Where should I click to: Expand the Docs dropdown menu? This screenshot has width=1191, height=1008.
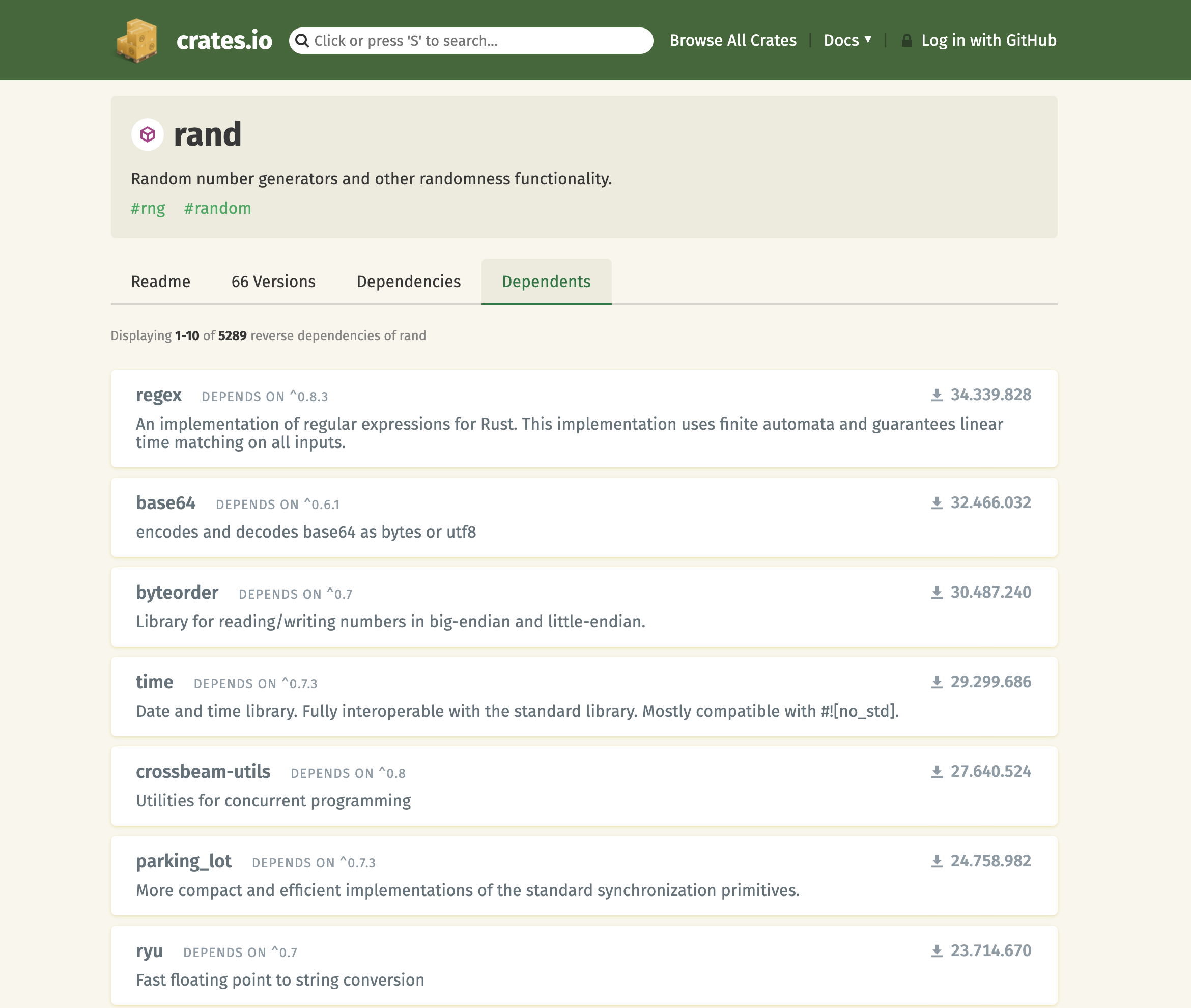(x=847, y=41)
